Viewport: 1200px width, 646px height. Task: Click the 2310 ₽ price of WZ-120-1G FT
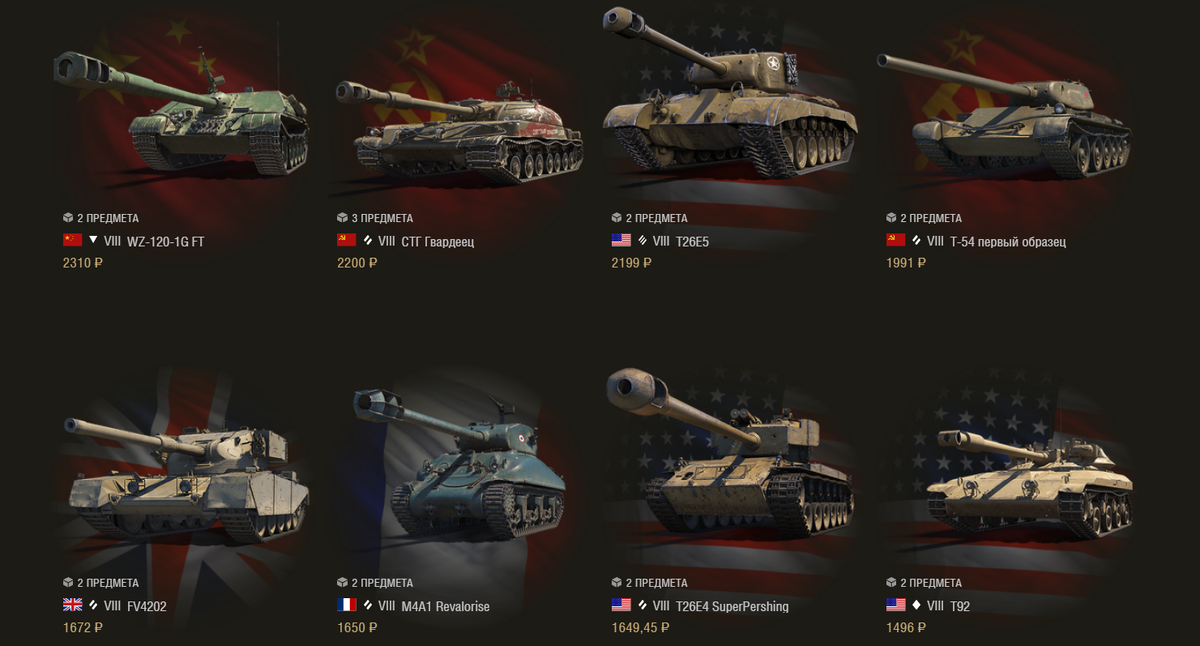[83, 263]
